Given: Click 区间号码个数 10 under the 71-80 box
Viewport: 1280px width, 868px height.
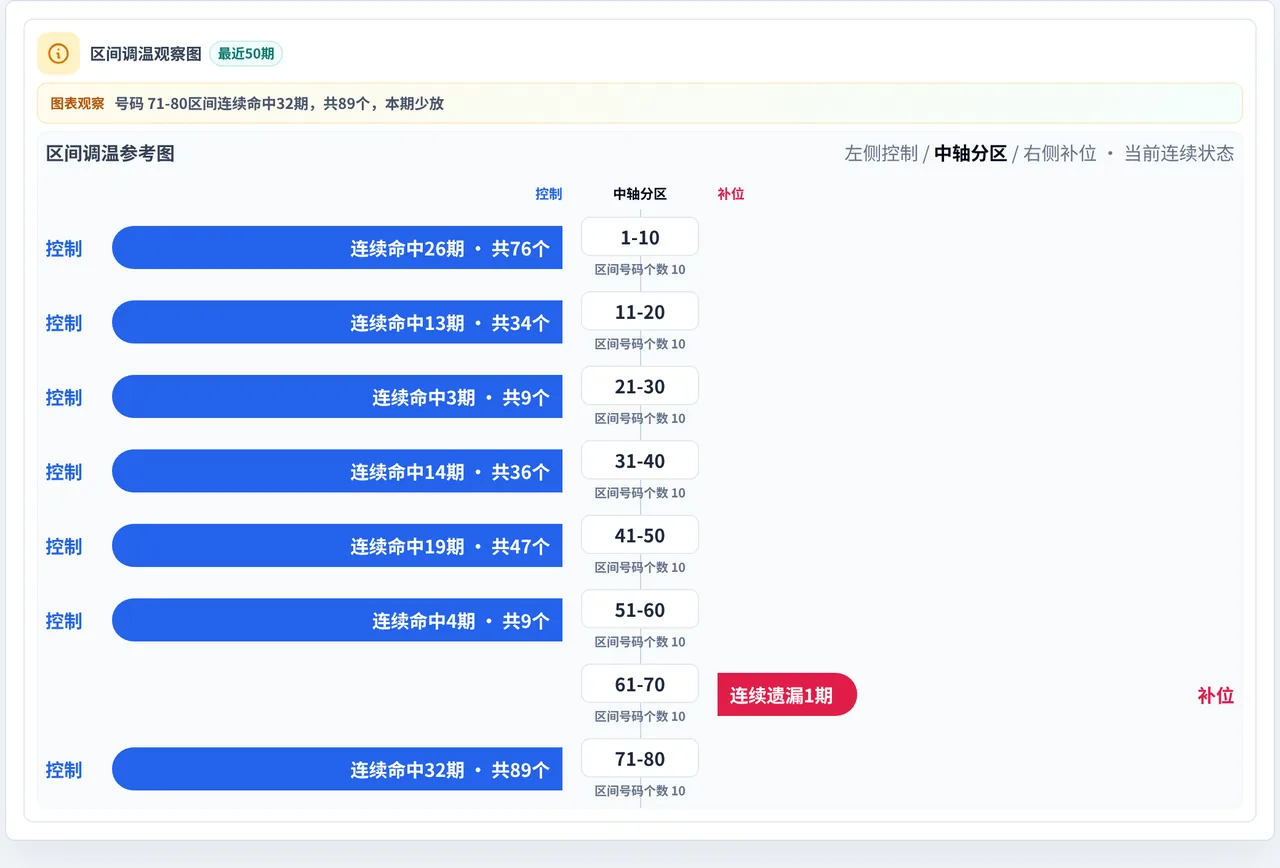Looking at the screenshot, I should (x=640, y=791).
